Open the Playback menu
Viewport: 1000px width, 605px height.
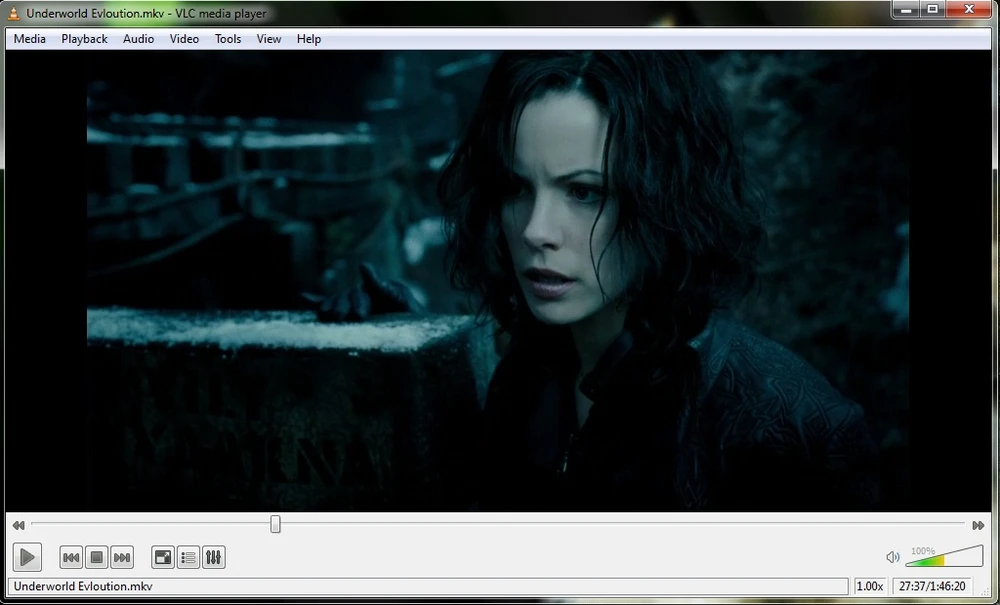84,39
